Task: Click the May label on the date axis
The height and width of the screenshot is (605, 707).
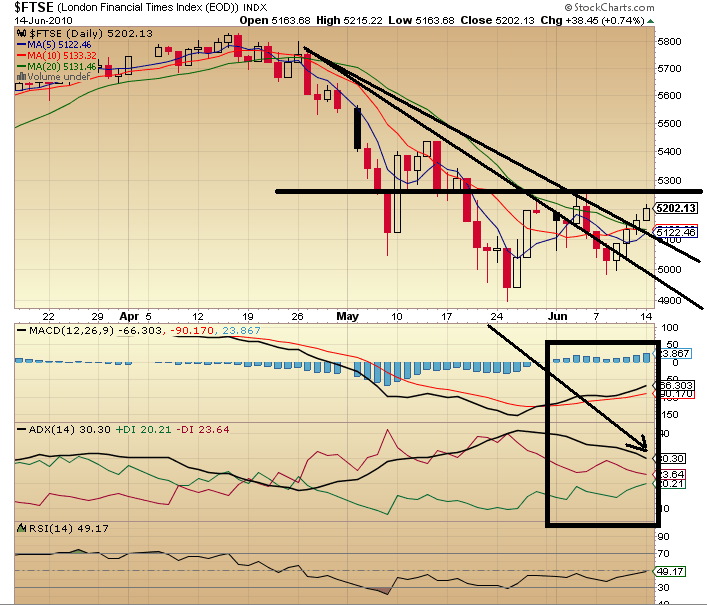Action: coord(346,315)
